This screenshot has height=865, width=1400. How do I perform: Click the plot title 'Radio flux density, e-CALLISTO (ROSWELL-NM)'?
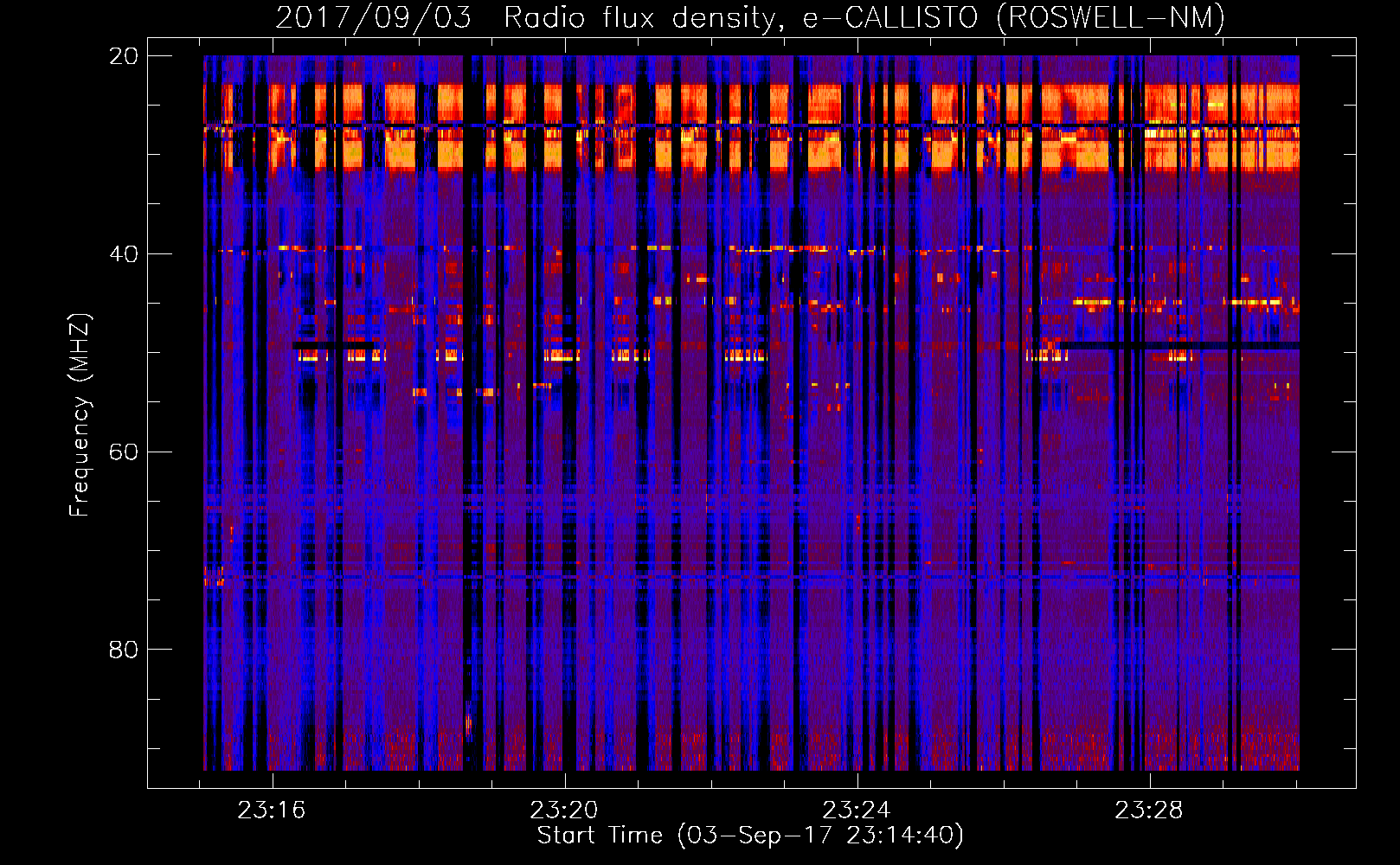(864, 18)
